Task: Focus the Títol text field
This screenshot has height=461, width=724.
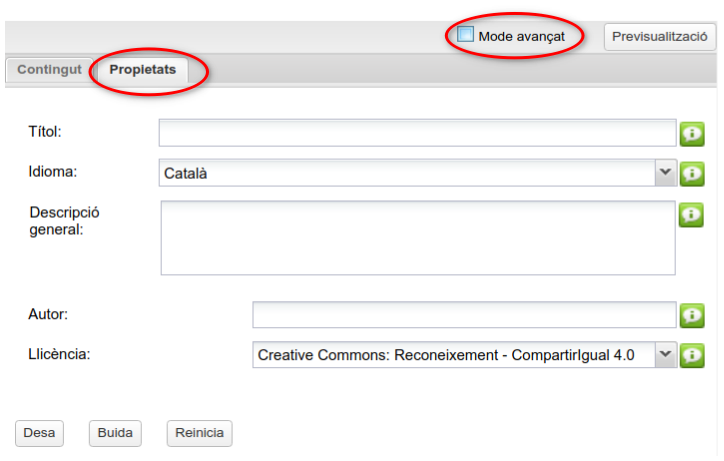Action: click(x=418, y=133)
